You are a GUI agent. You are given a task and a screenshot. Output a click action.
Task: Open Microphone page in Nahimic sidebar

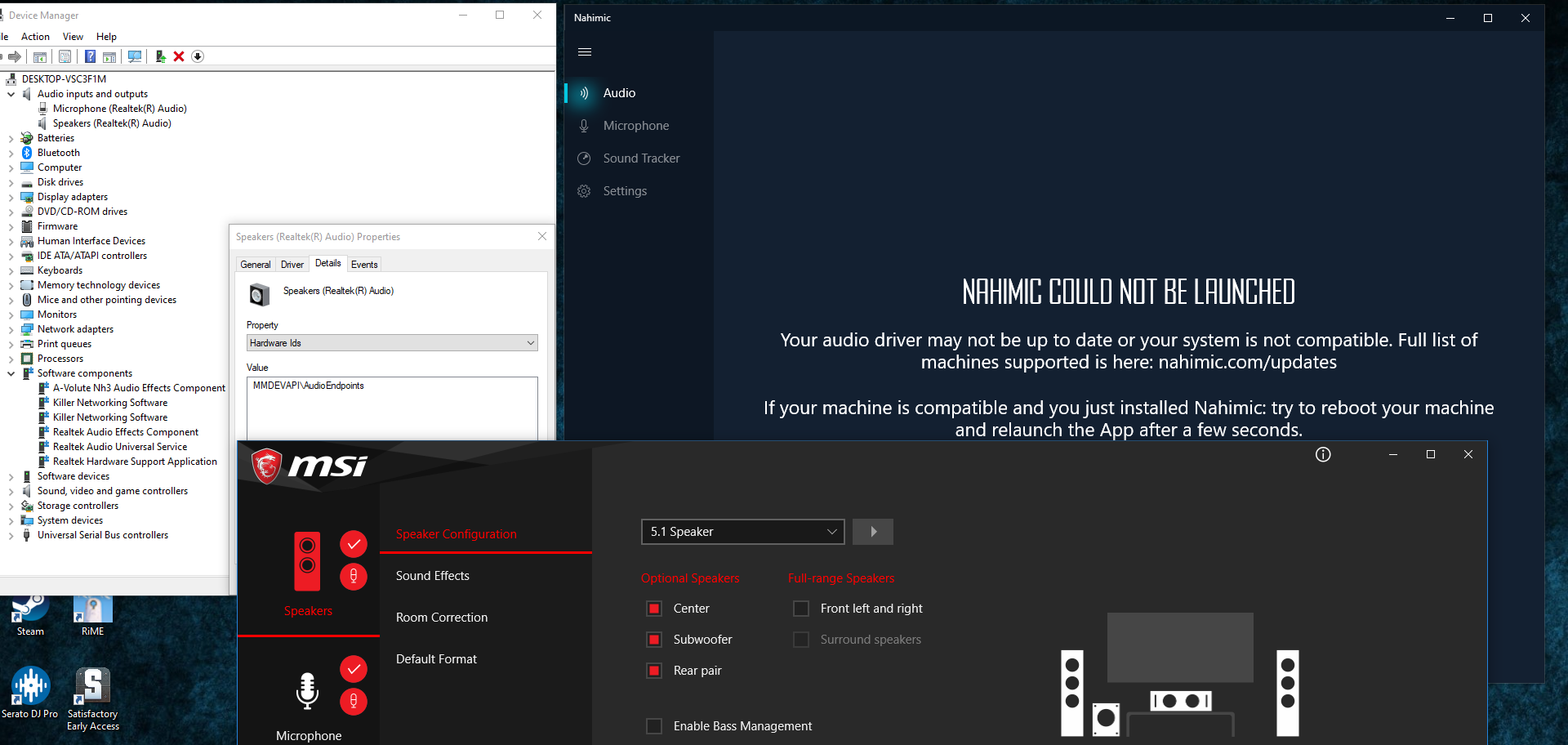coord(637,126)
